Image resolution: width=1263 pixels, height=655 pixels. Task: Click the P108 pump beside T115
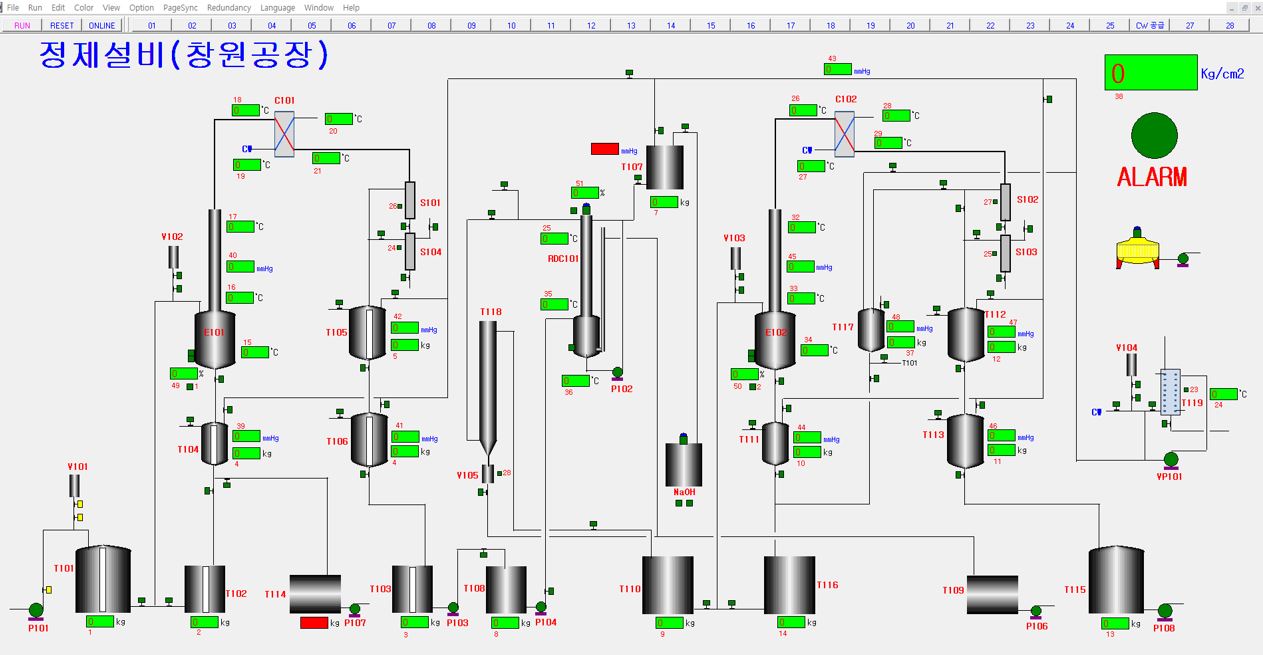(1163, 610)
